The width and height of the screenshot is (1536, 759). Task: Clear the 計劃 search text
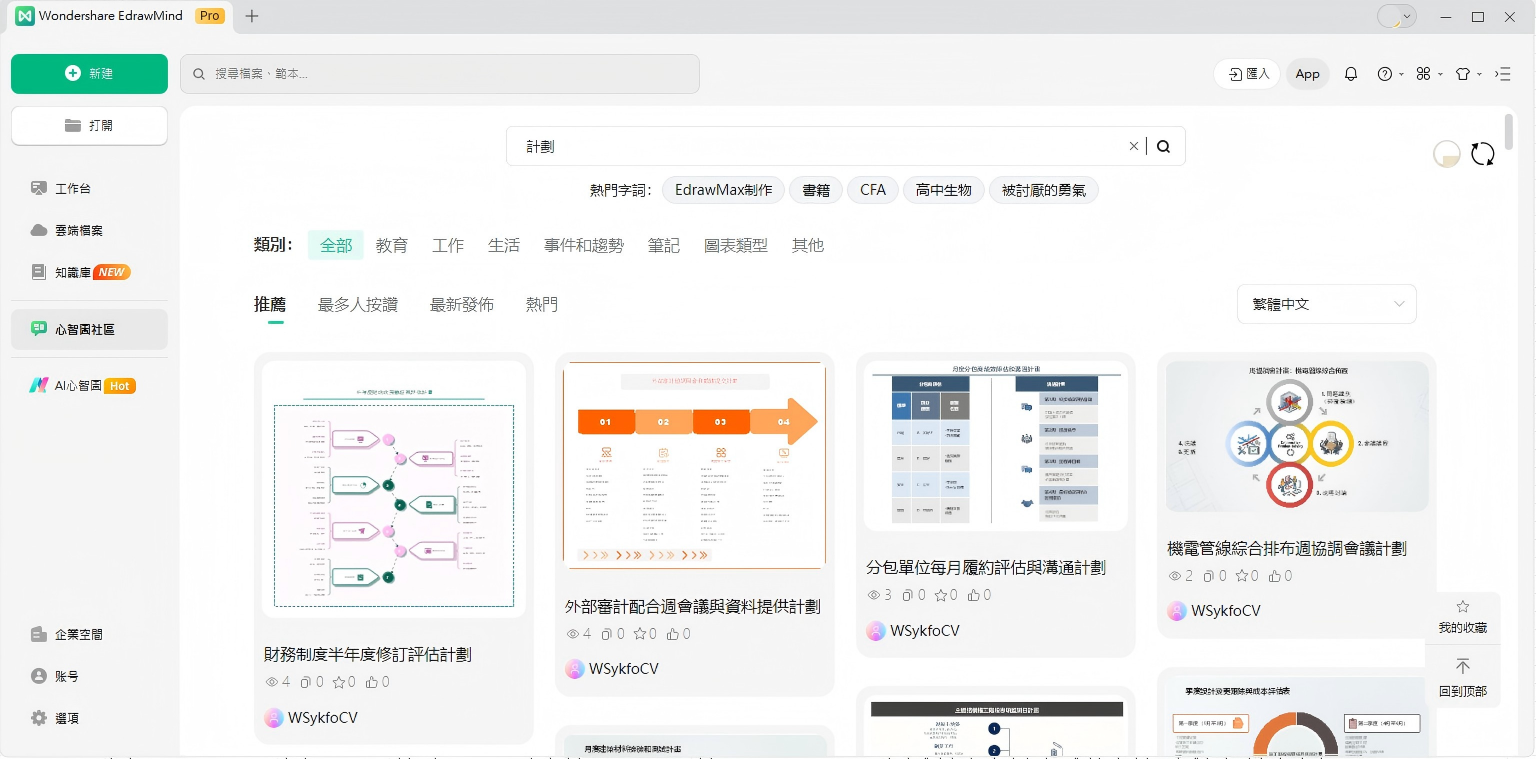click(x=1133, y=146)
